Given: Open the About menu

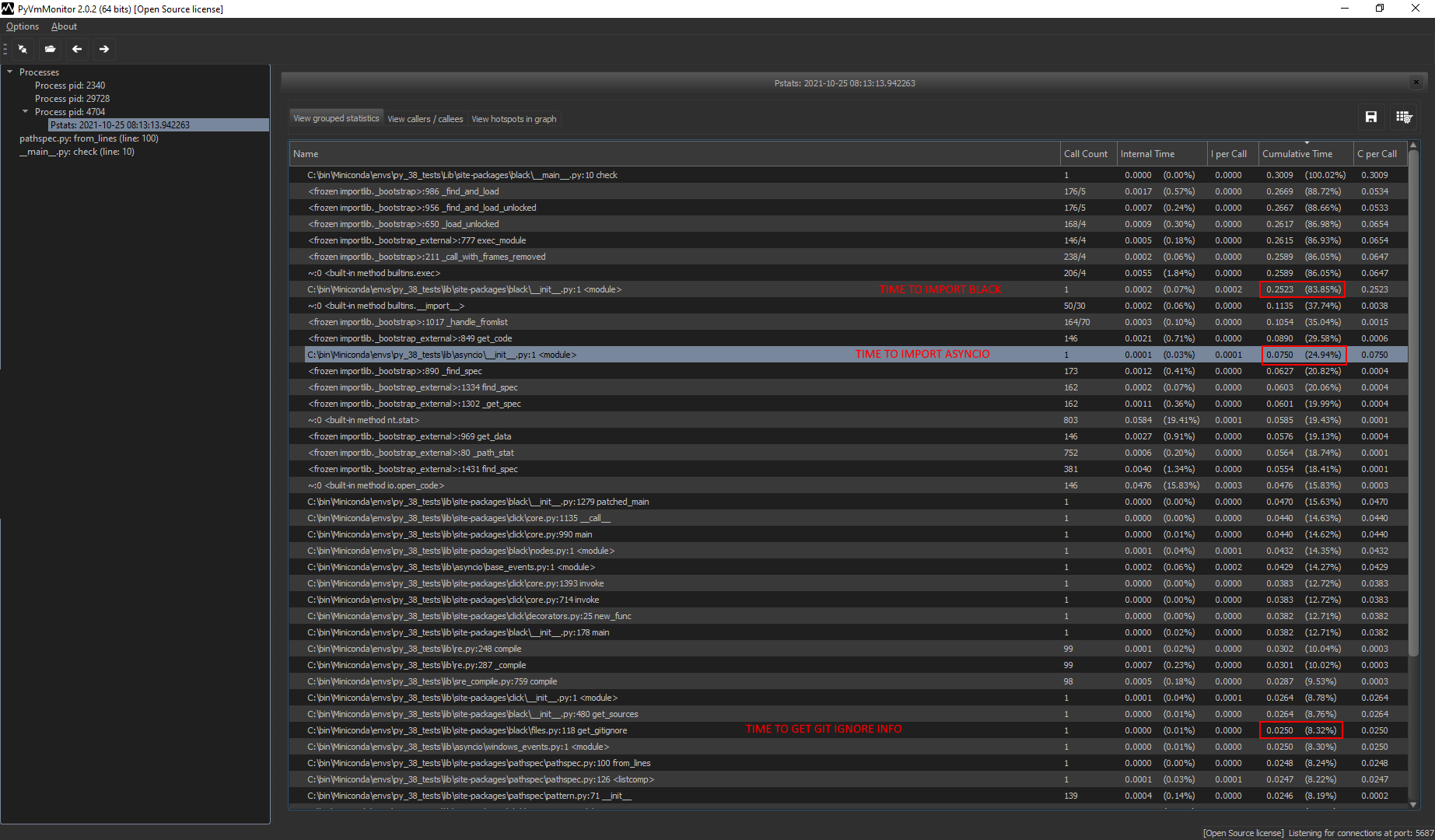Looking at the screenshot, I should 64,26.
